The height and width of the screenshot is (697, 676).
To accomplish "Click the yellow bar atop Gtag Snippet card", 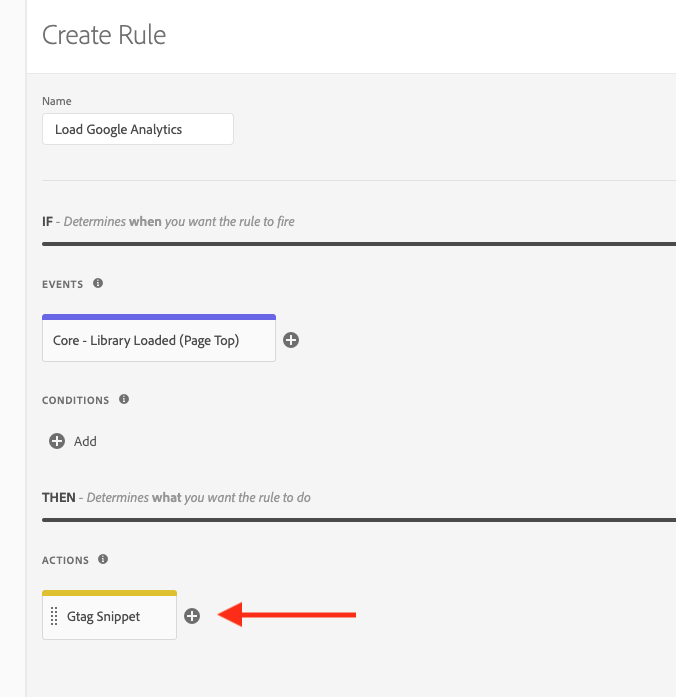I will coord(109,593).
